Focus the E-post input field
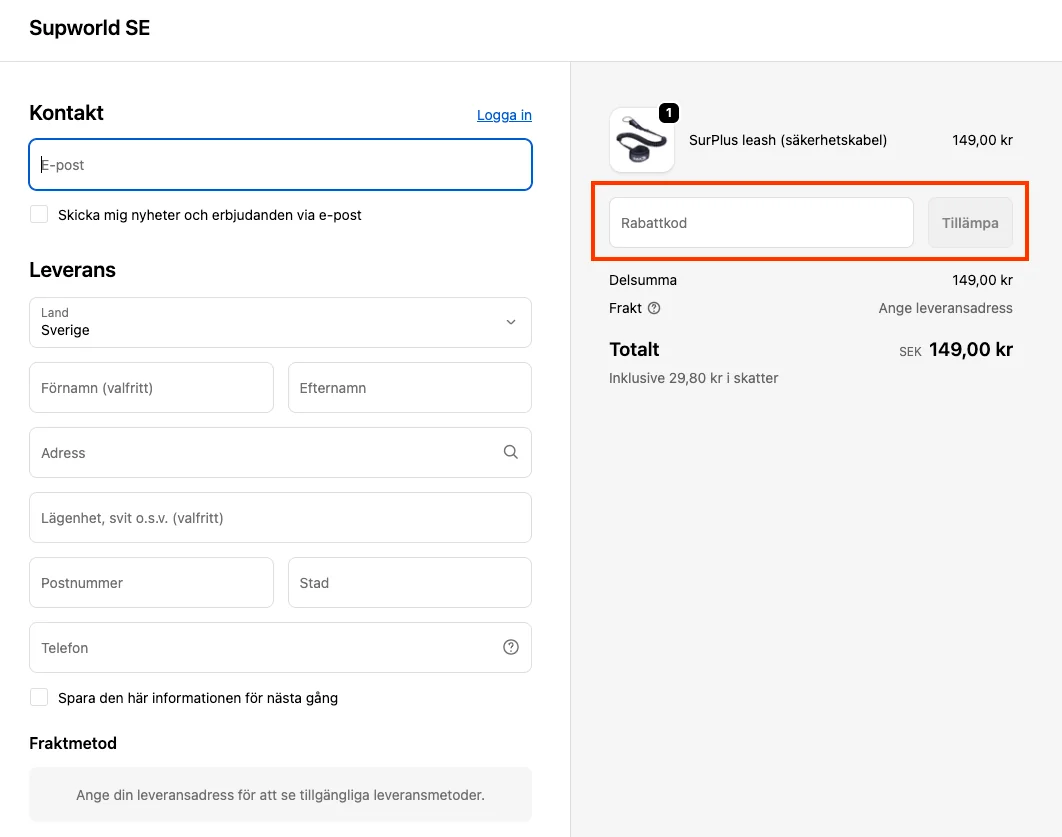Screen dimensions: 1062x837 (280, 165)
